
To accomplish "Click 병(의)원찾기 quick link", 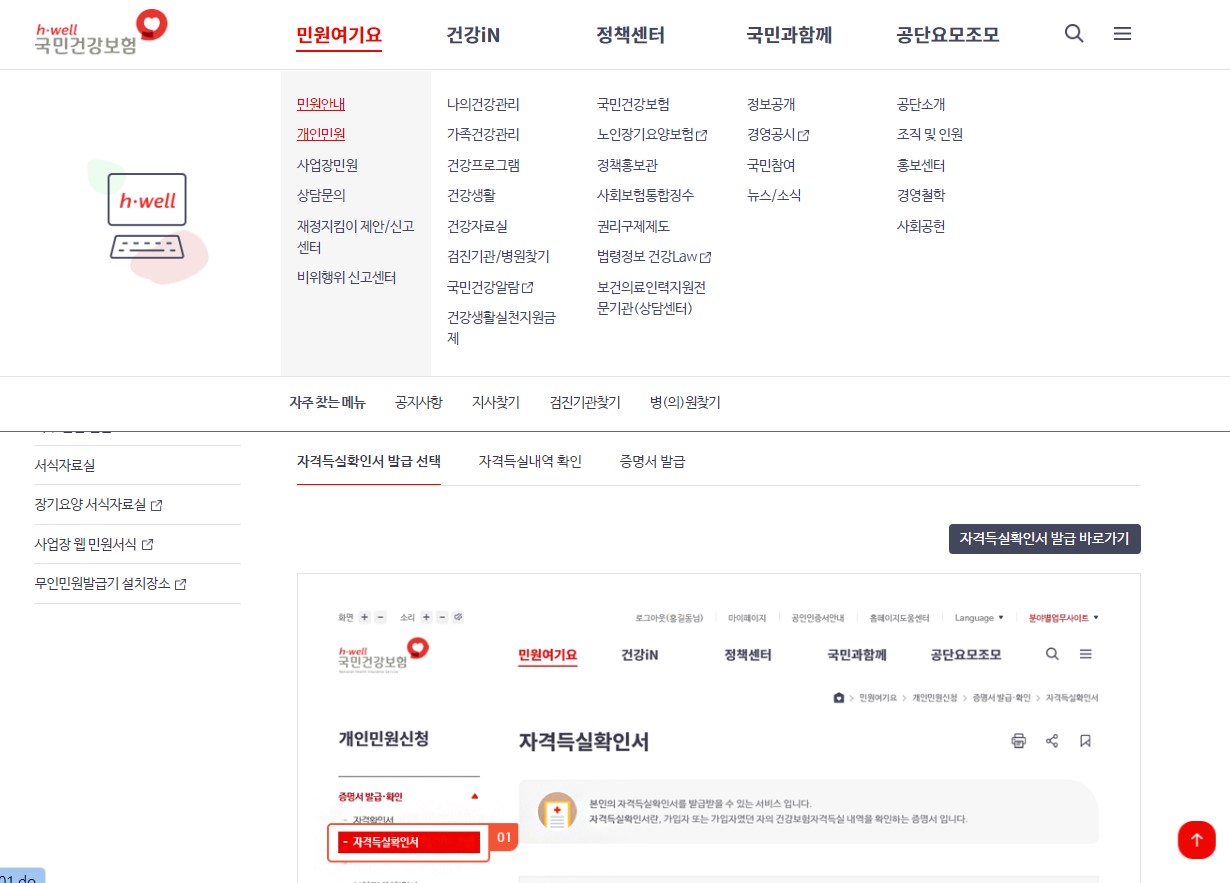I will (x=685, y=402).
